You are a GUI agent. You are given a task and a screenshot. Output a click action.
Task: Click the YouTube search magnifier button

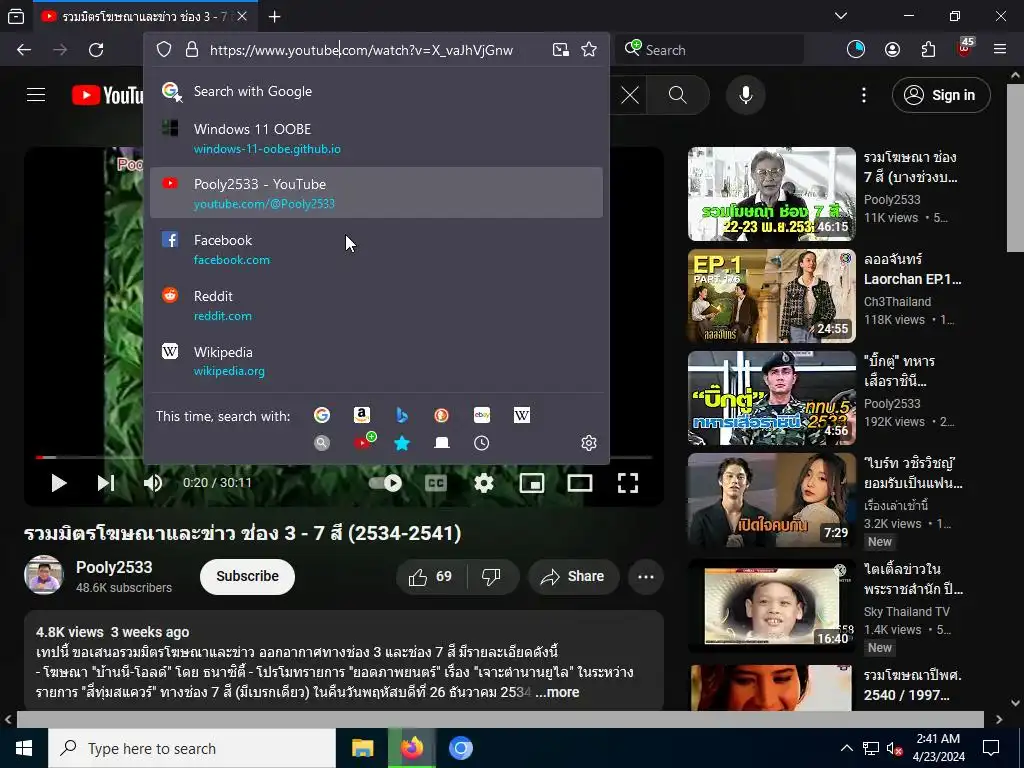tap(678, 95)
